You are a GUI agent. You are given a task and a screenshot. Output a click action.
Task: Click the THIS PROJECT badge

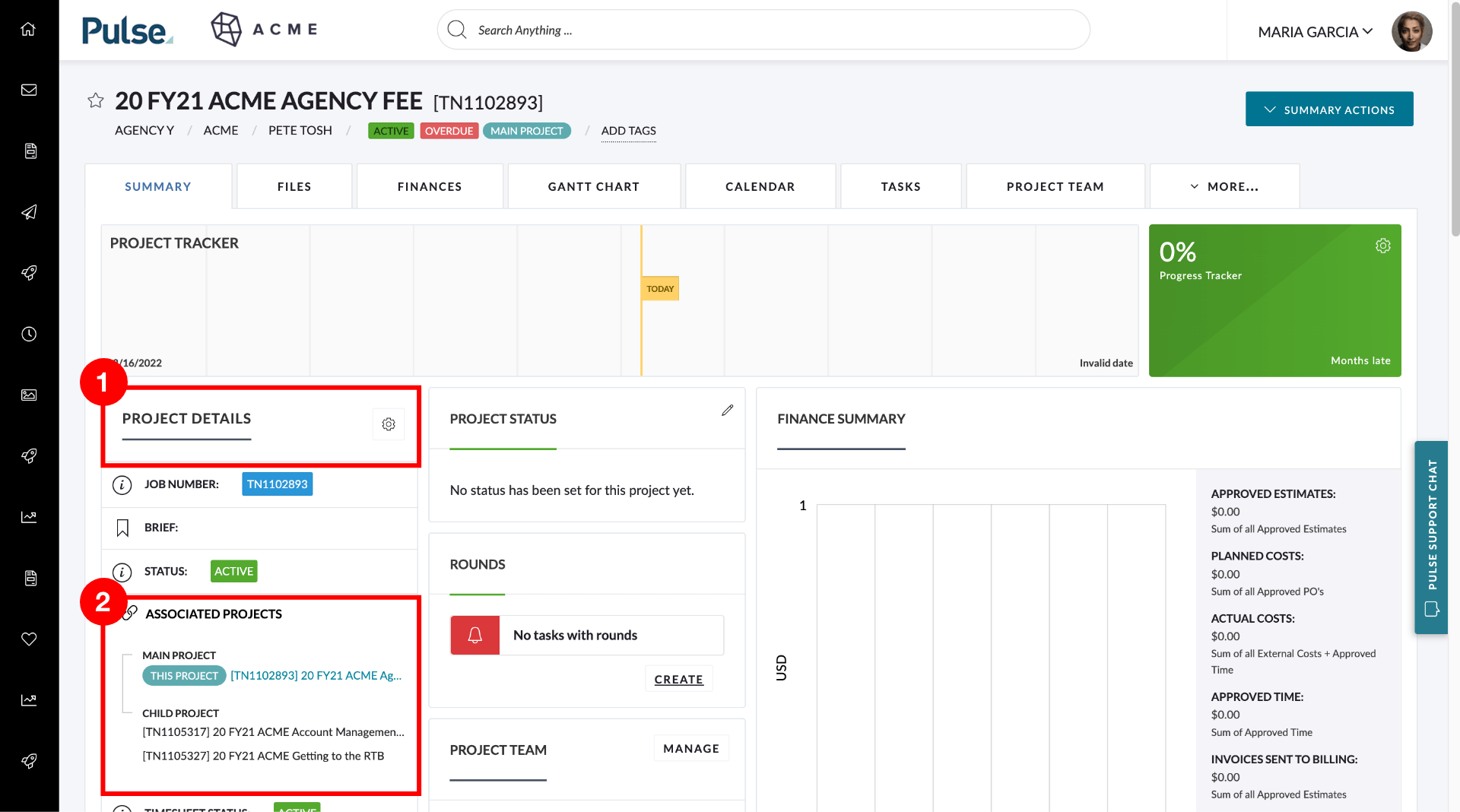click(x=184, y=676)
